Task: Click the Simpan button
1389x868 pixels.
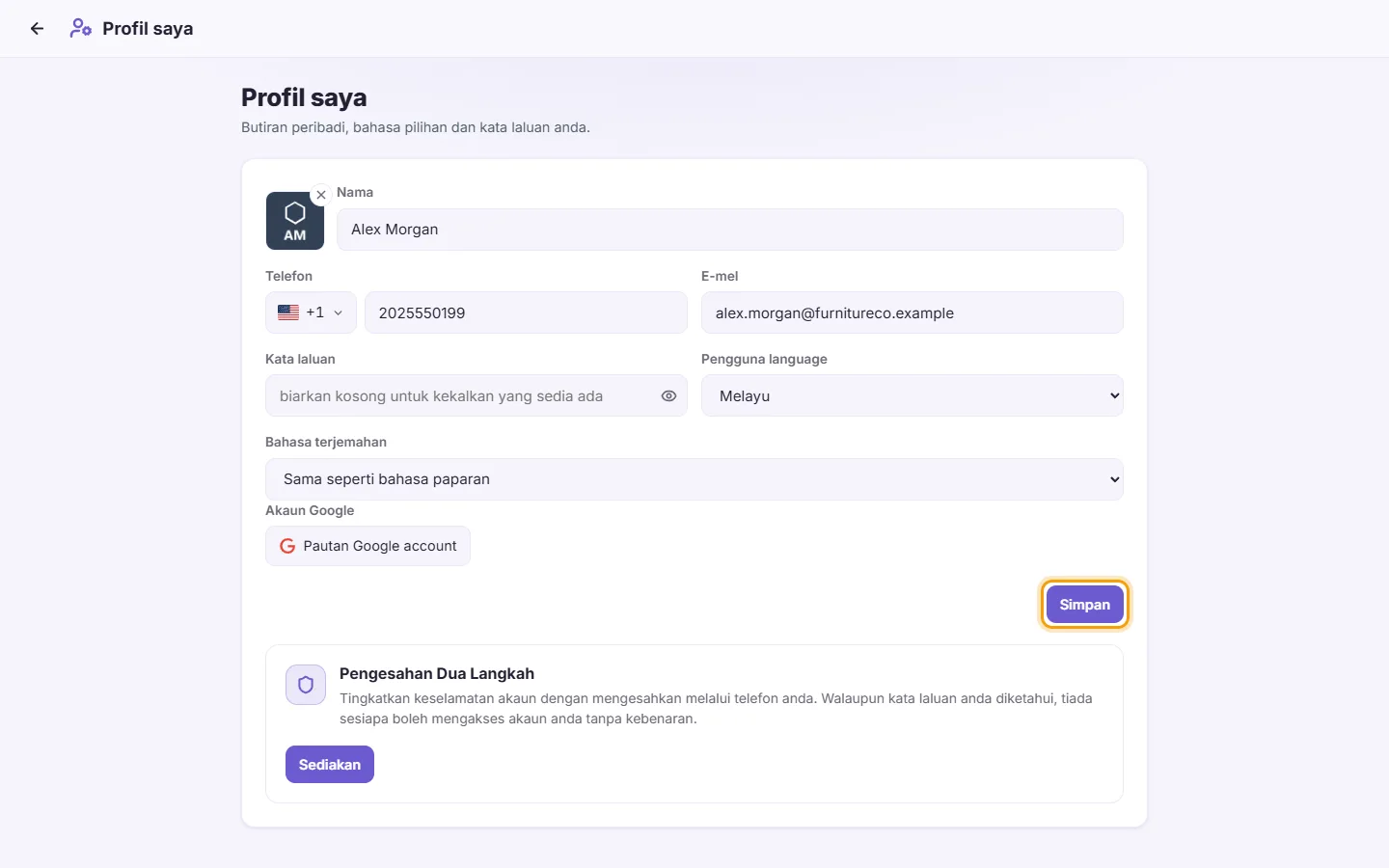Action: (x=1085, y=605)
